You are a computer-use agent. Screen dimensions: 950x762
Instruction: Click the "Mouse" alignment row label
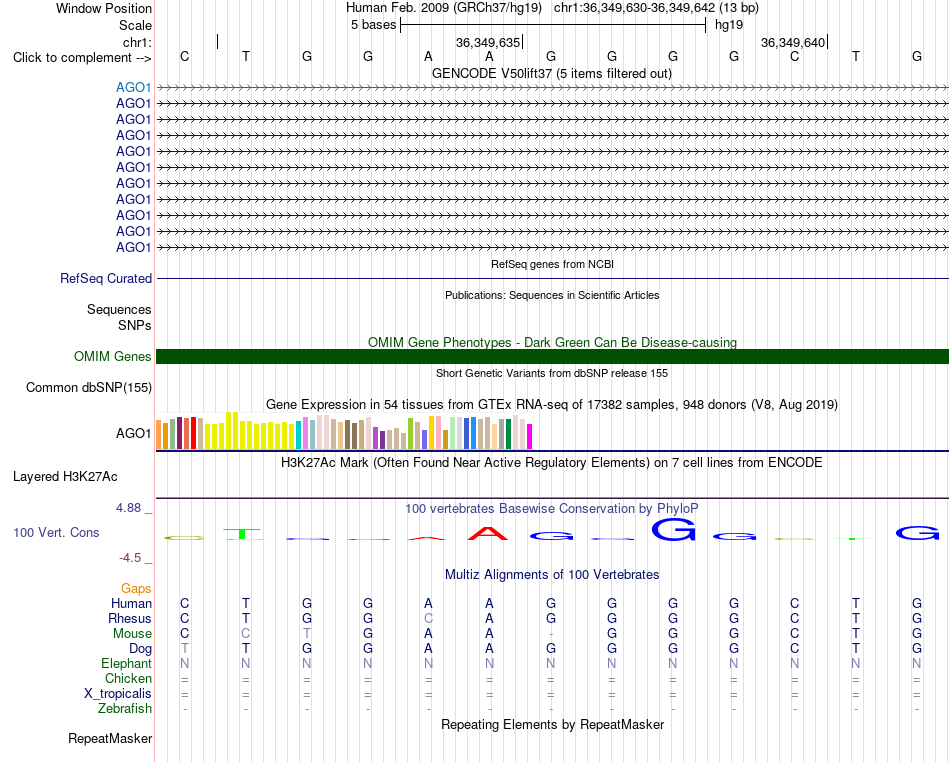(132, 634)
